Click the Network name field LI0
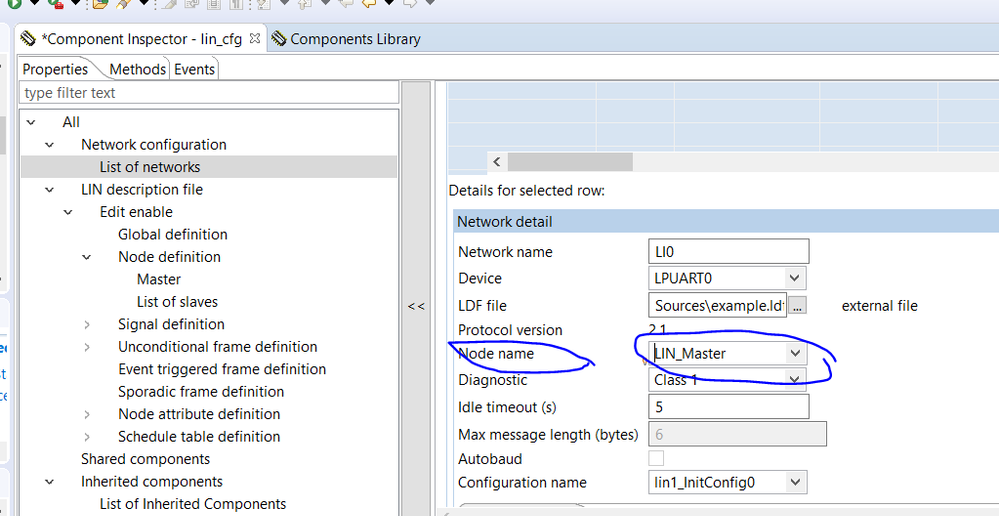 click(728, 252)
